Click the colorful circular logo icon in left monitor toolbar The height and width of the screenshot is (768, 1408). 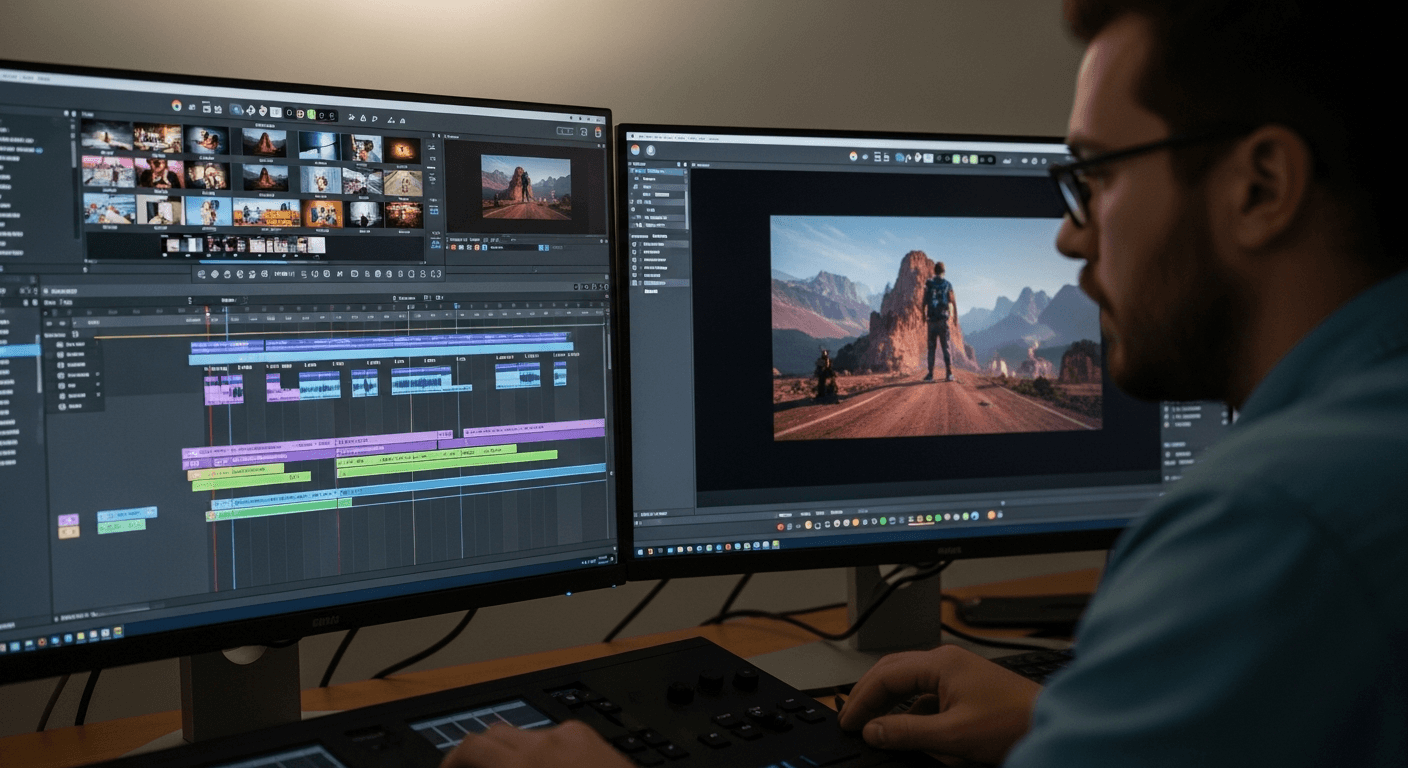[177, 105]
